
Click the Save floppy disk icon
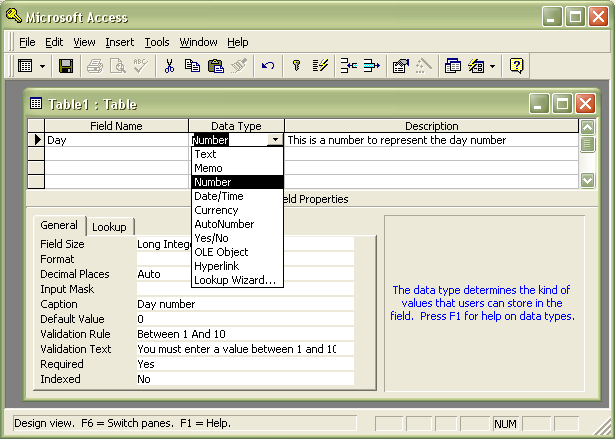tap(66, 66)
